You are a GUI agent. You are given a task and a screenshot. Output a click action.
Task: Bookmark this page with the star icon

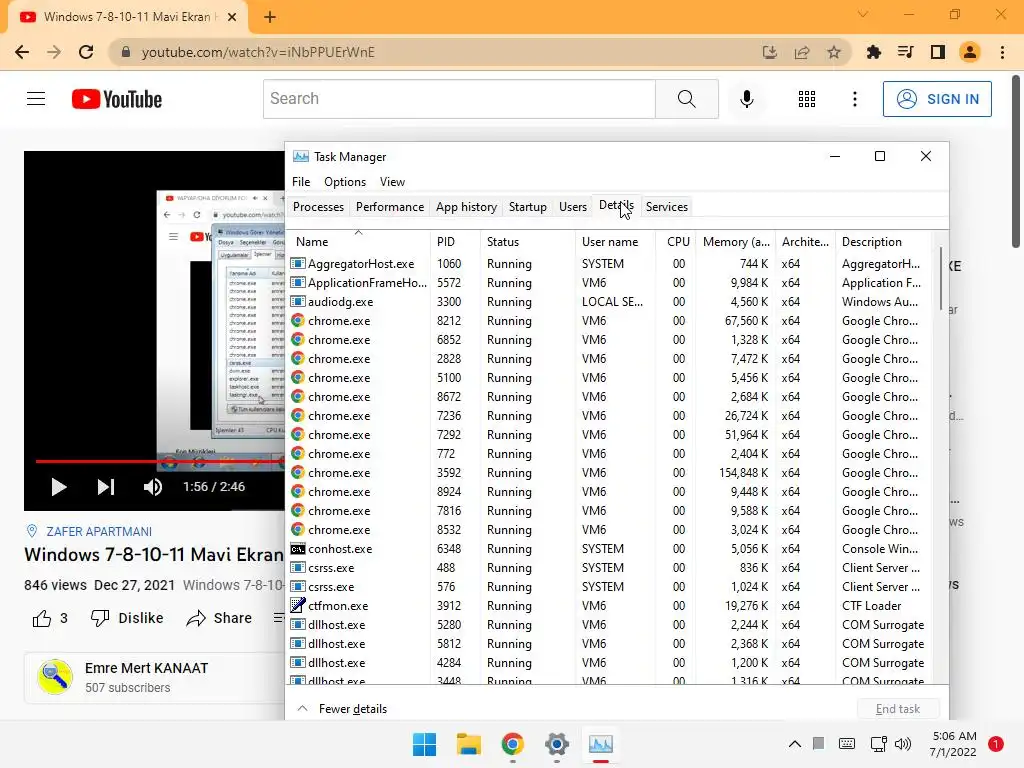833,52
